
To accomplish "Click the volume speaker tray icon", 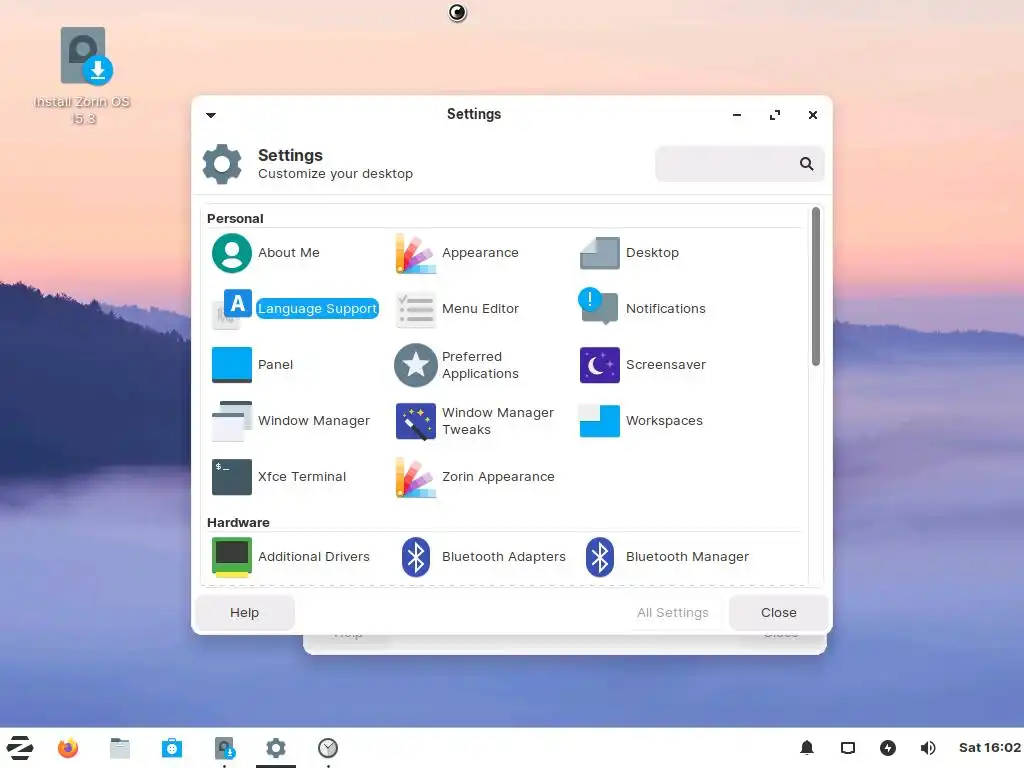I will pyautogui.click(x=928, y=748).
